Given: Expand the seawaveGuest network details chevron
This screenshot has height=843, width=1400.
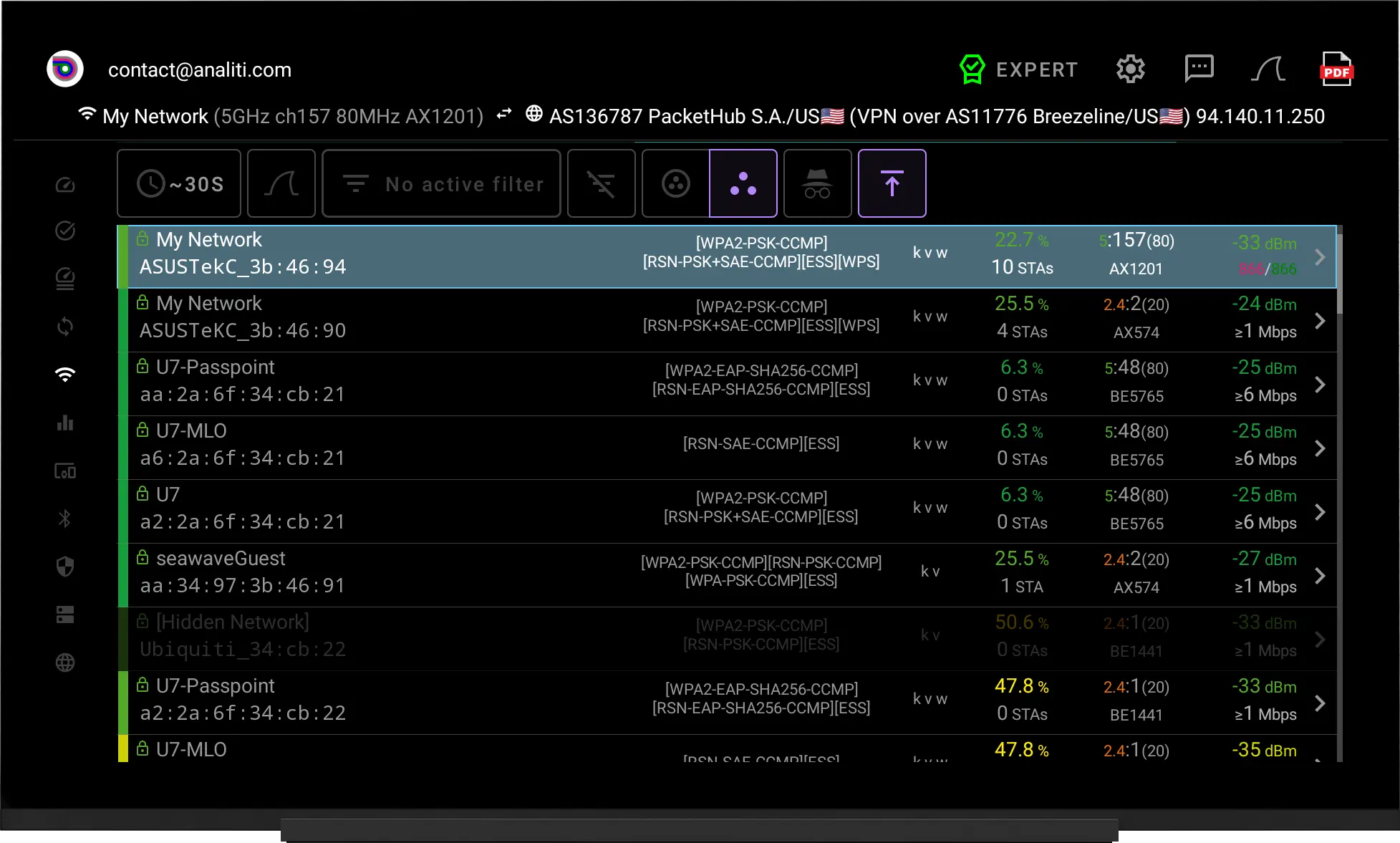Looking at the screenshot, I should 1320,576.
